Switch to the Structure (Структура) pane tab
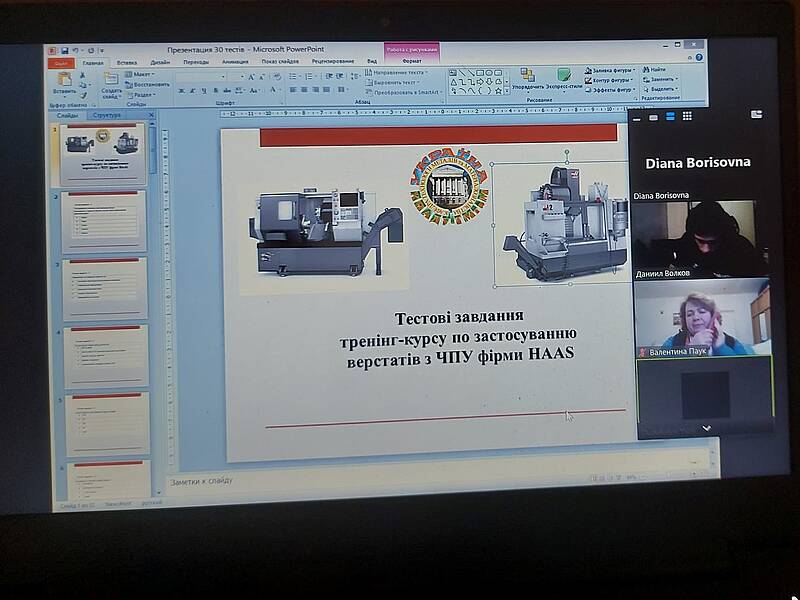Image resolution: width=800 pixels, height=600 pixels. coord(106,115)
